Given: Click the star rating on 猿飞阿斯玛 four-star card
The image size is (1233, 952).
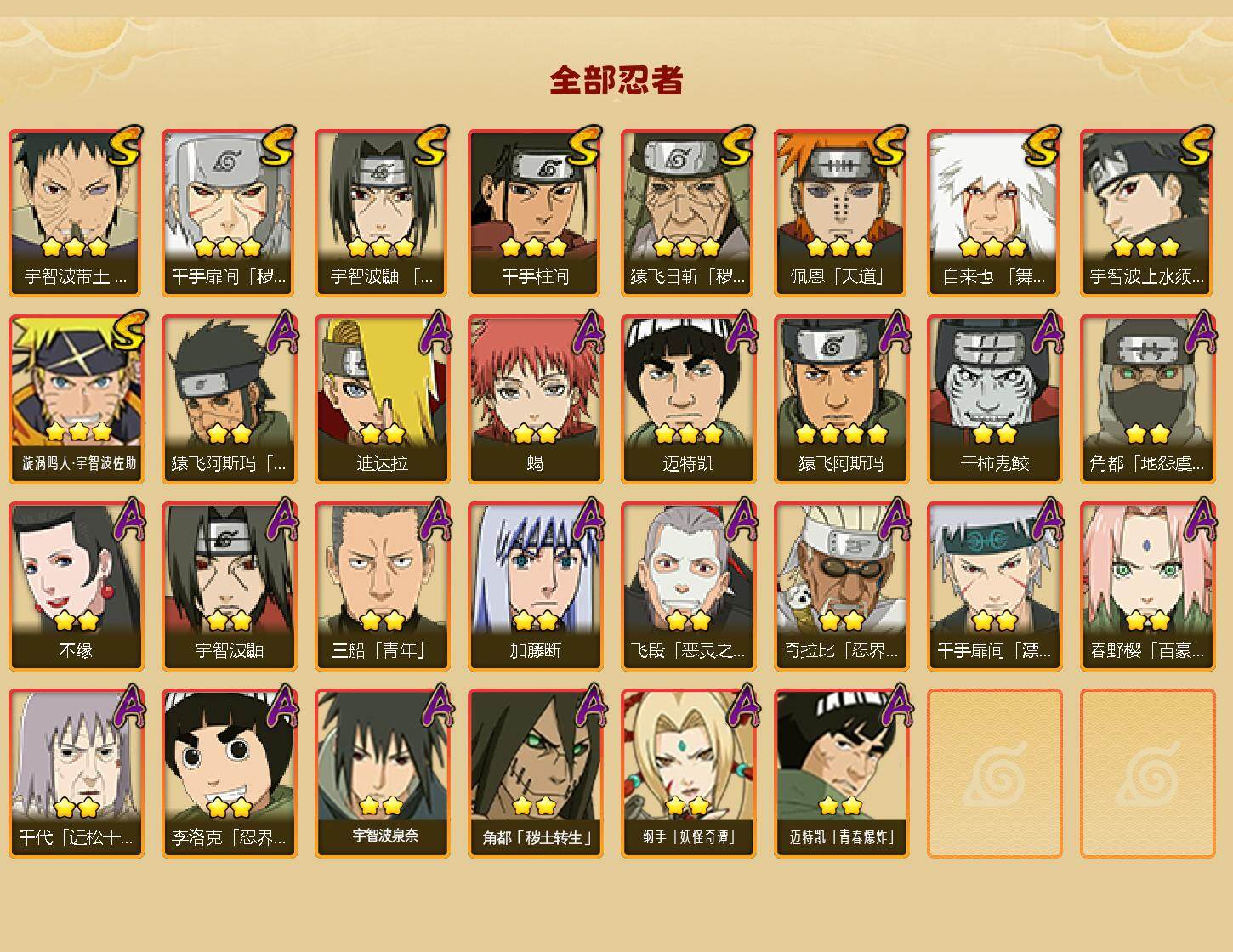Looking at the screenshot, I should pos(842,433).
